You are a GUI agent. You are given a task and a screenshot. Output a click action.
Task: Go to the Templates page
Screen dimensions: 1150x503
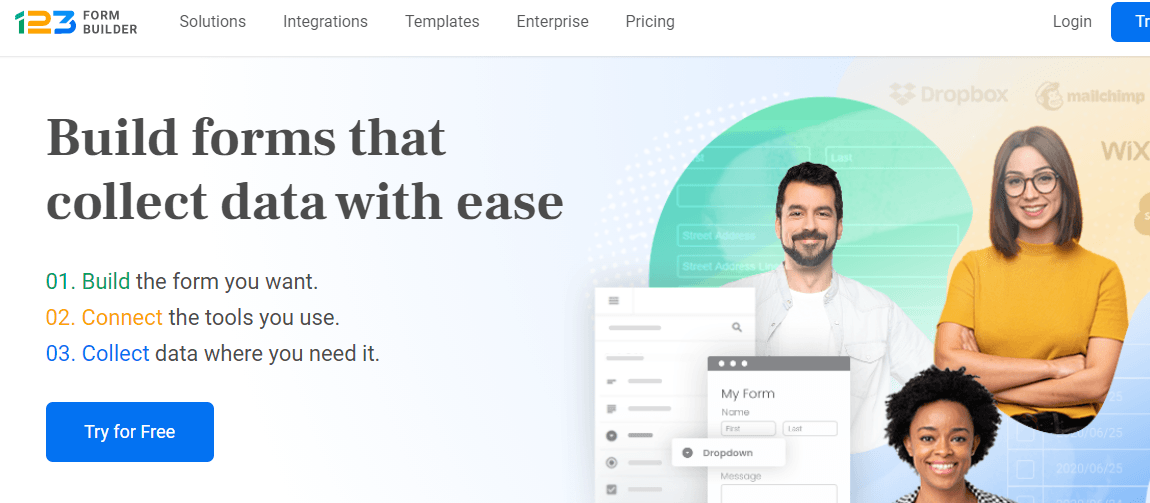coord(442,21)
